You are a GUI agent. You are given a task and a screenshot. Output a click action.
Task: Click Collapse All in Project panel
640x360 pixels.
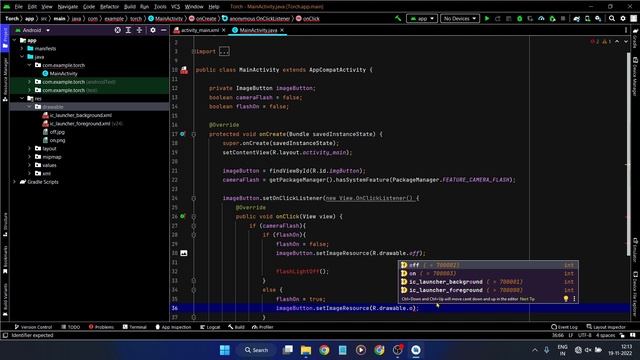[x=139, y=30]
